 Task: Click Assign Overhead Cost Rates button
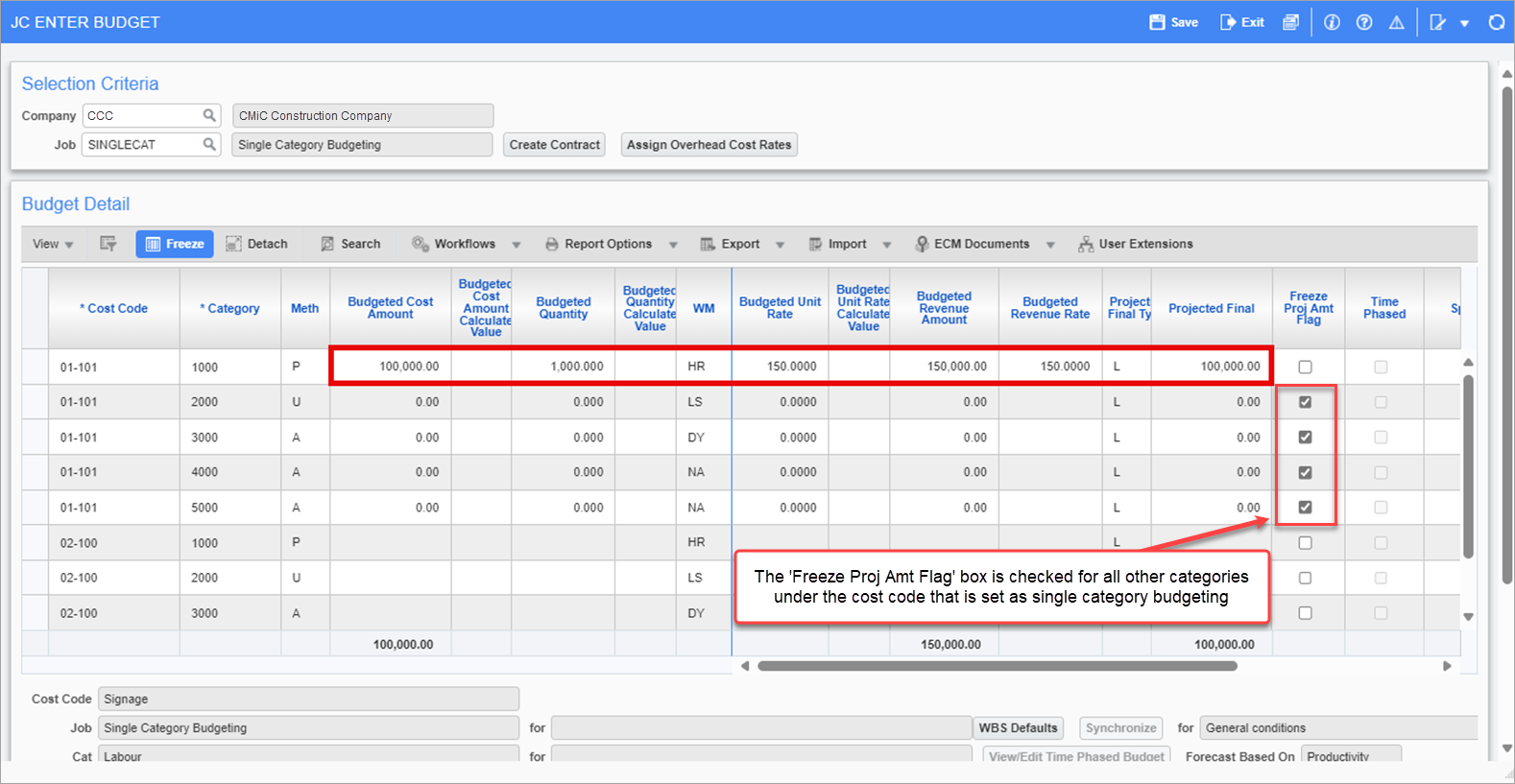(709, 145)
